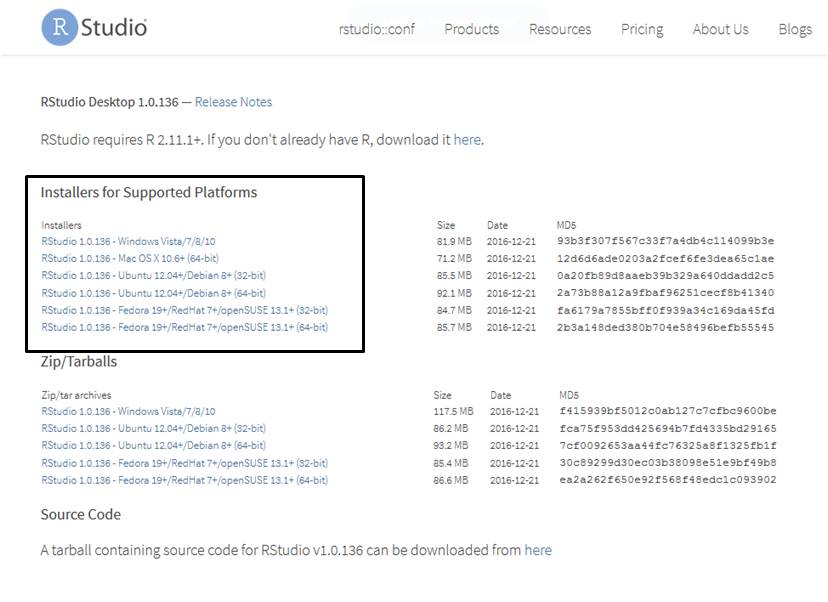The width and height of the screenshot is (828, 602).
Task: Open the Release Notes link
Action: (x=233, y=102)
